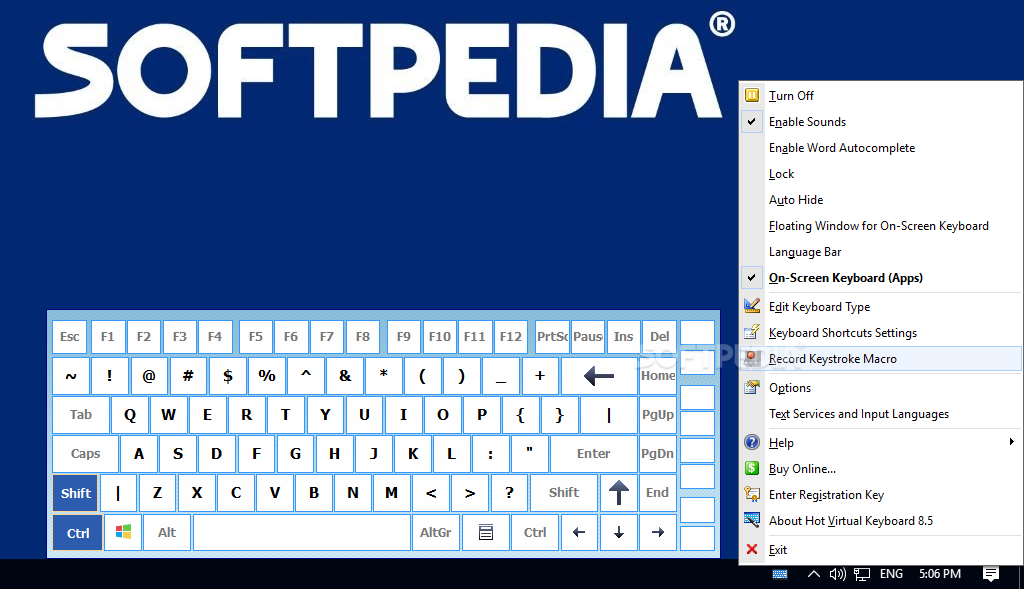Click the up arrow key

click(x=618, y=493)
